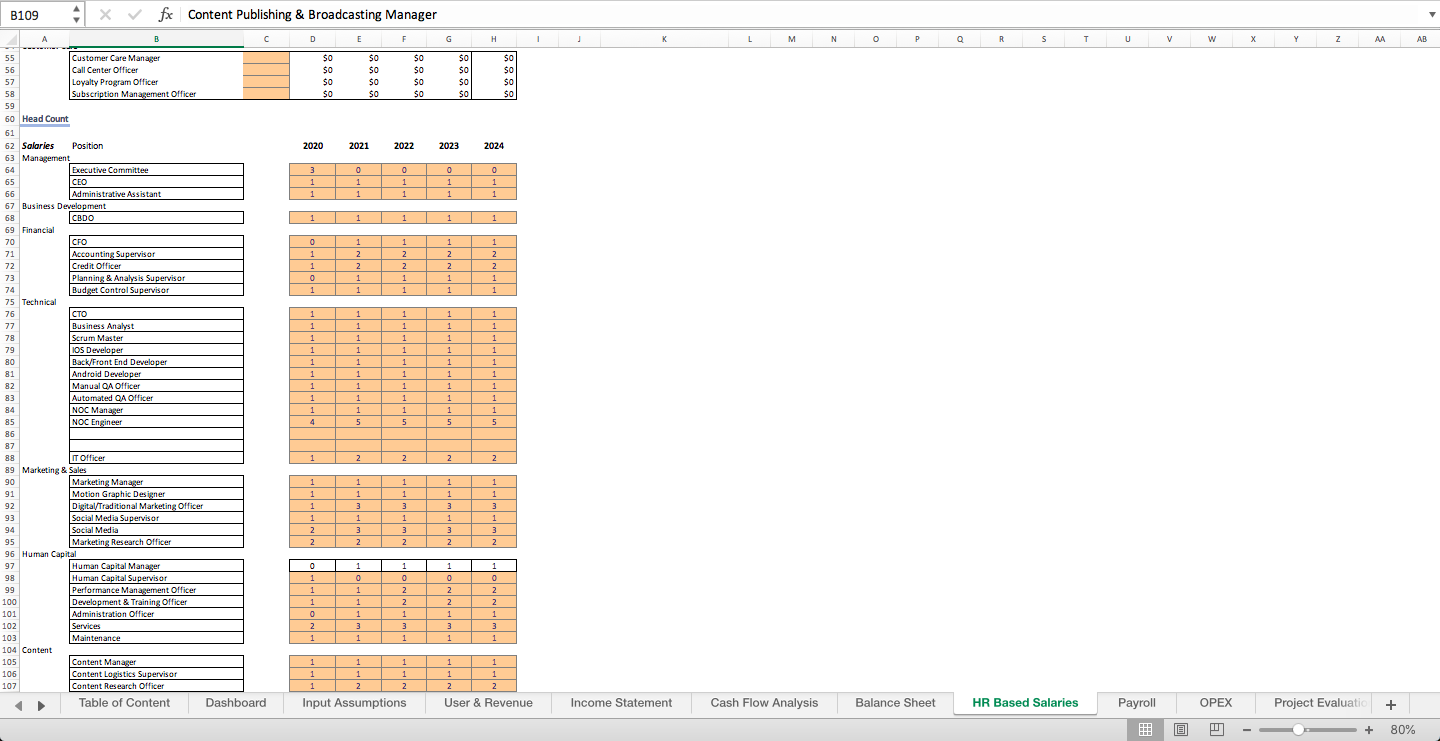Switch to Page Layout view icon

pyautogui.click(x=1181, y=730)
